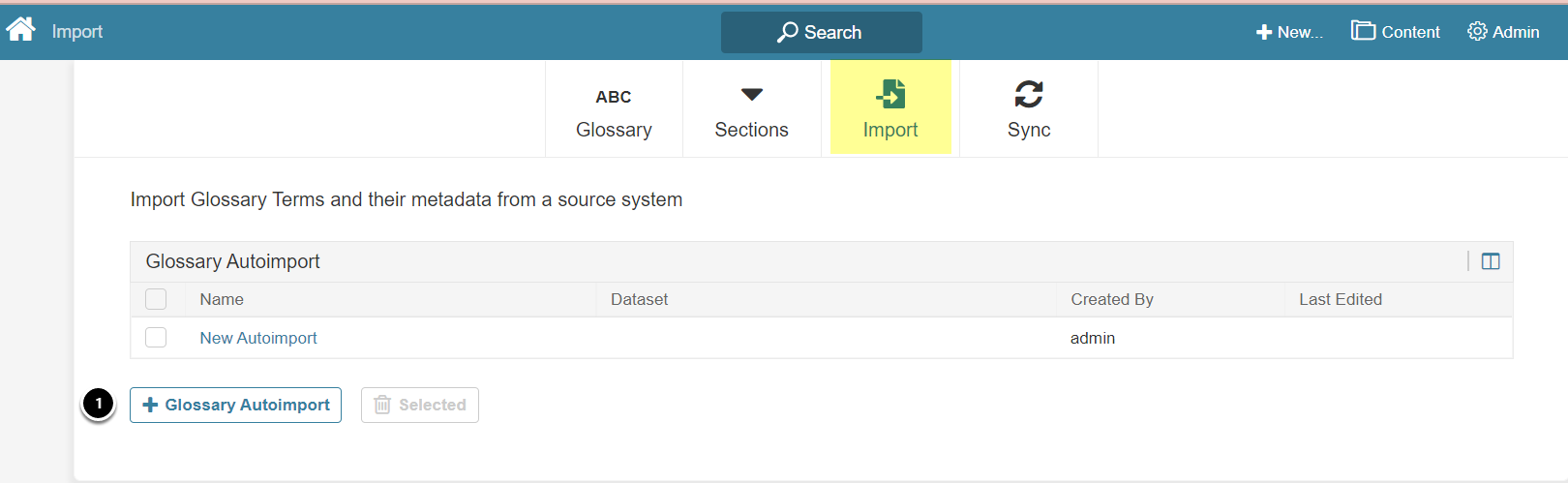Sort by the Name column header
Image resolution: width=1568 pixels, height=483 pixels.
(222, 299)
